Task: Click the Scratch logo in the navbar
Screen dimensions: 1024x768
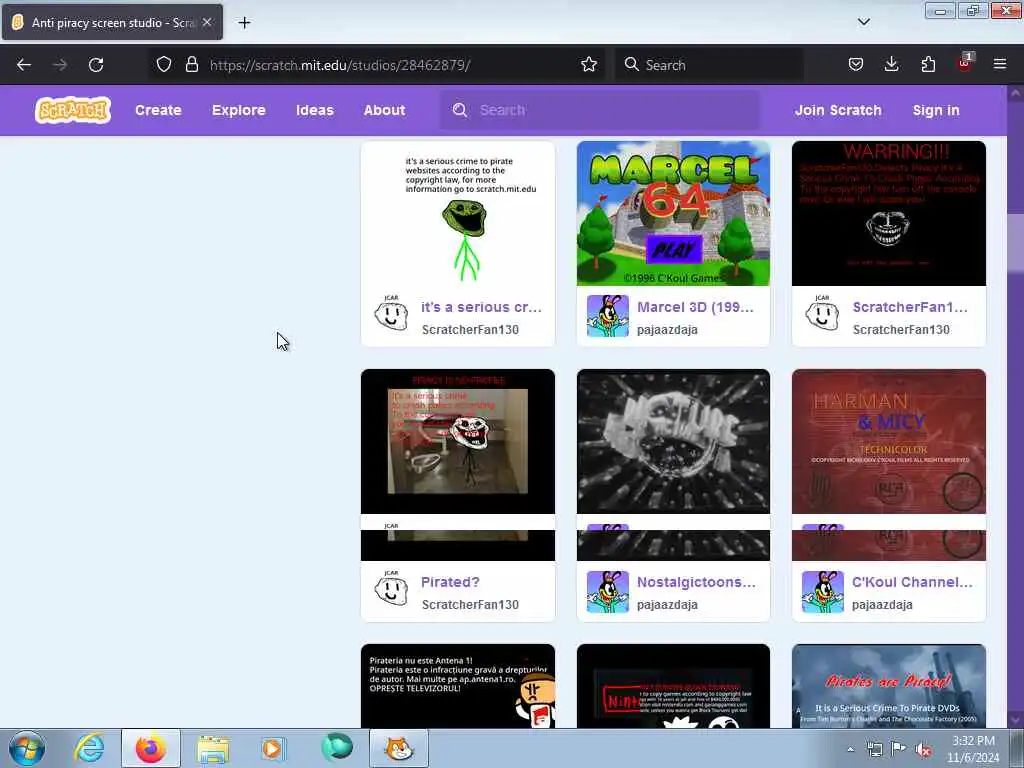Action: (72, 110)
